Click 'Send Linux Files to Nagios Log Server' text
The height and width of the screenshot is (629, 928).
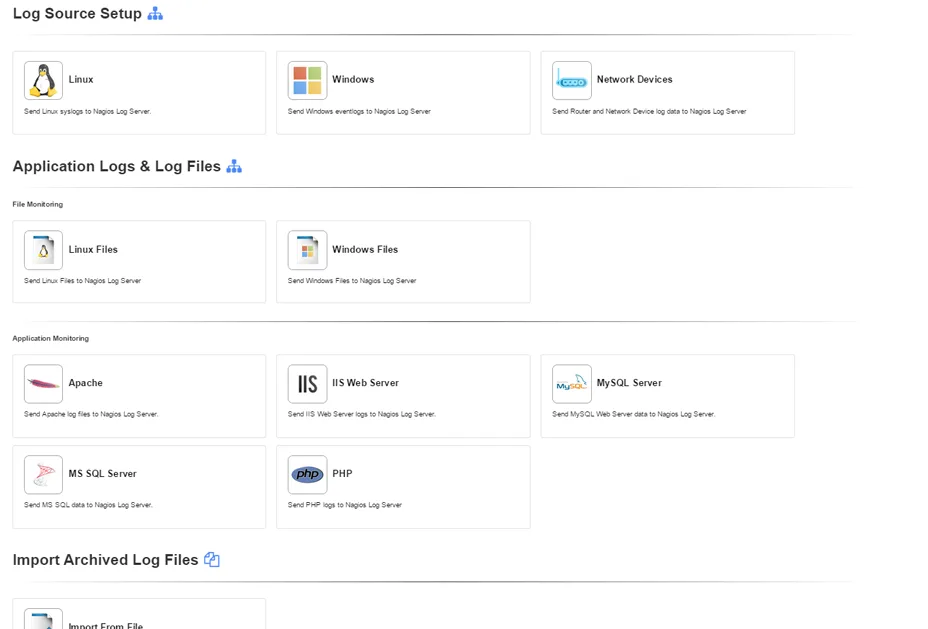pyautogui.click(x=82, y=280)
